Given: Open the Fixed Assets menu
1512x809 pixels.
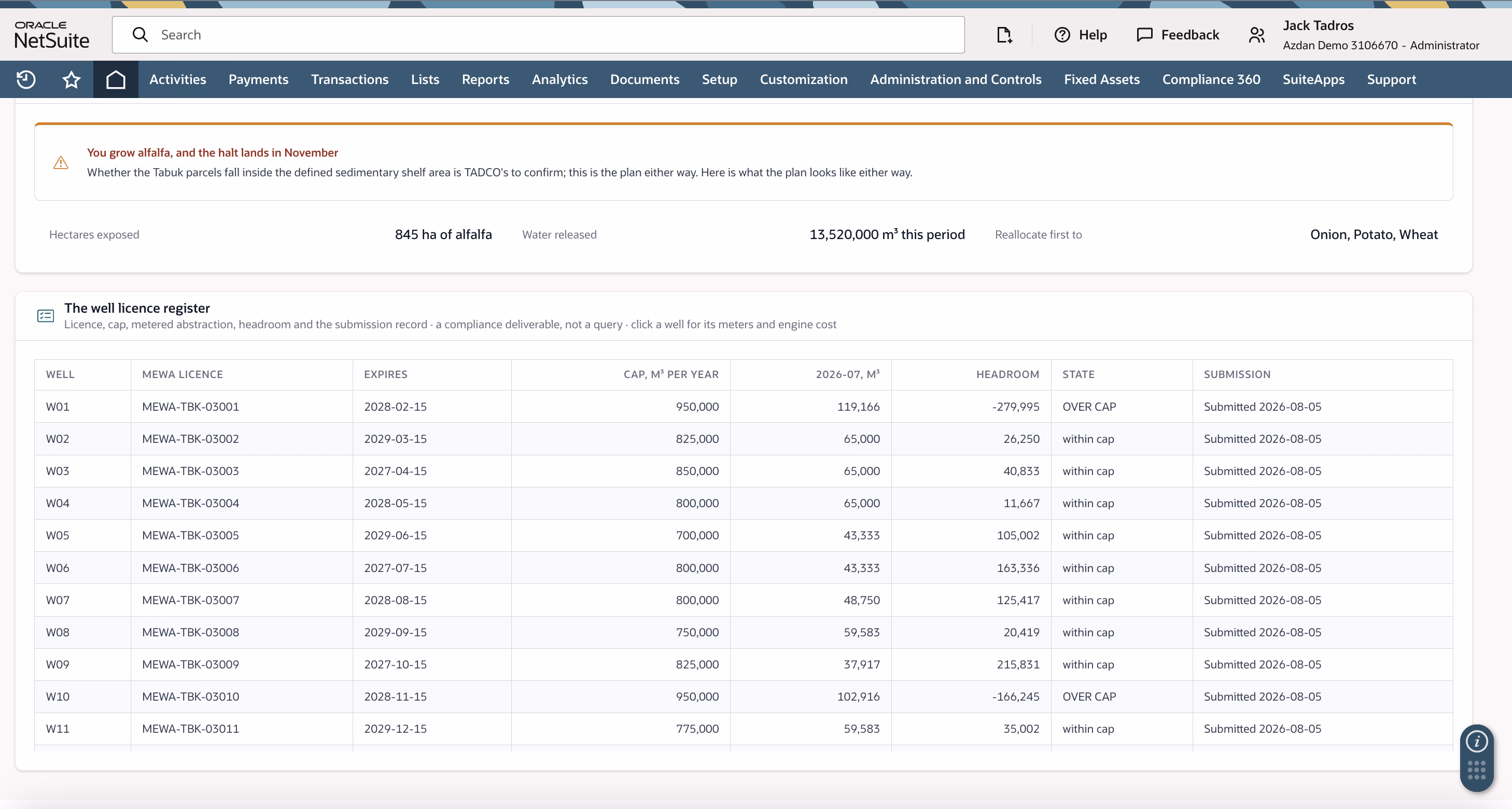Looking at the screenshot, I should pyautogui.click(x=1102, y=79).
